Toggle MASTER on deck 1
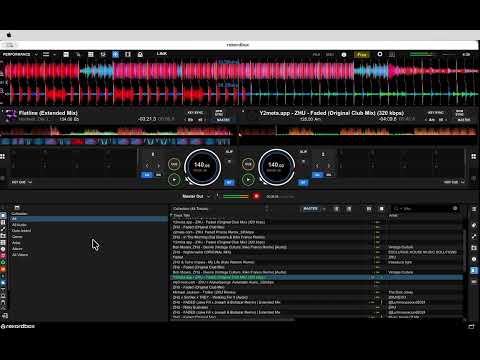 (223, 120)
